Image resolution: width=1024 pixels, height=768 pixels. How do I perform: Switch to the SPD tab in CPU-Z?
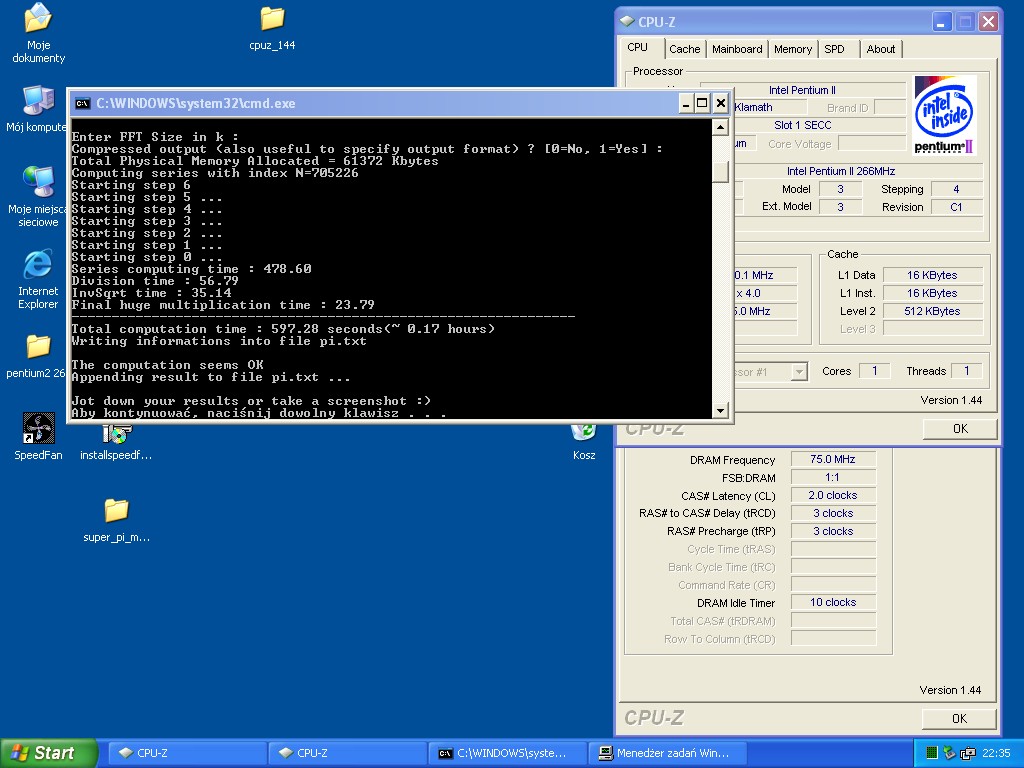835,49
